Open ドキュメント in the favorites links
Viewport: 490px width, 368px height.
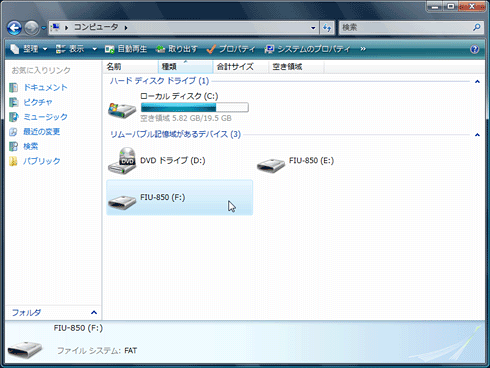point(45,88)
